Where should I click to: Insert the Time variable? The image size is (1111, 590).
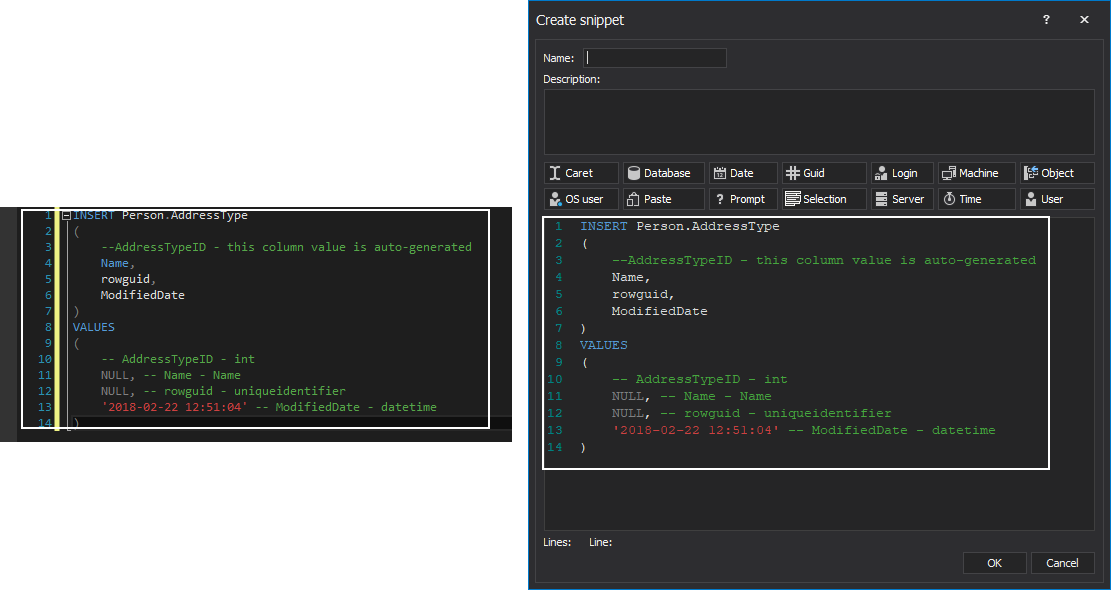click(x=976, y=199)
